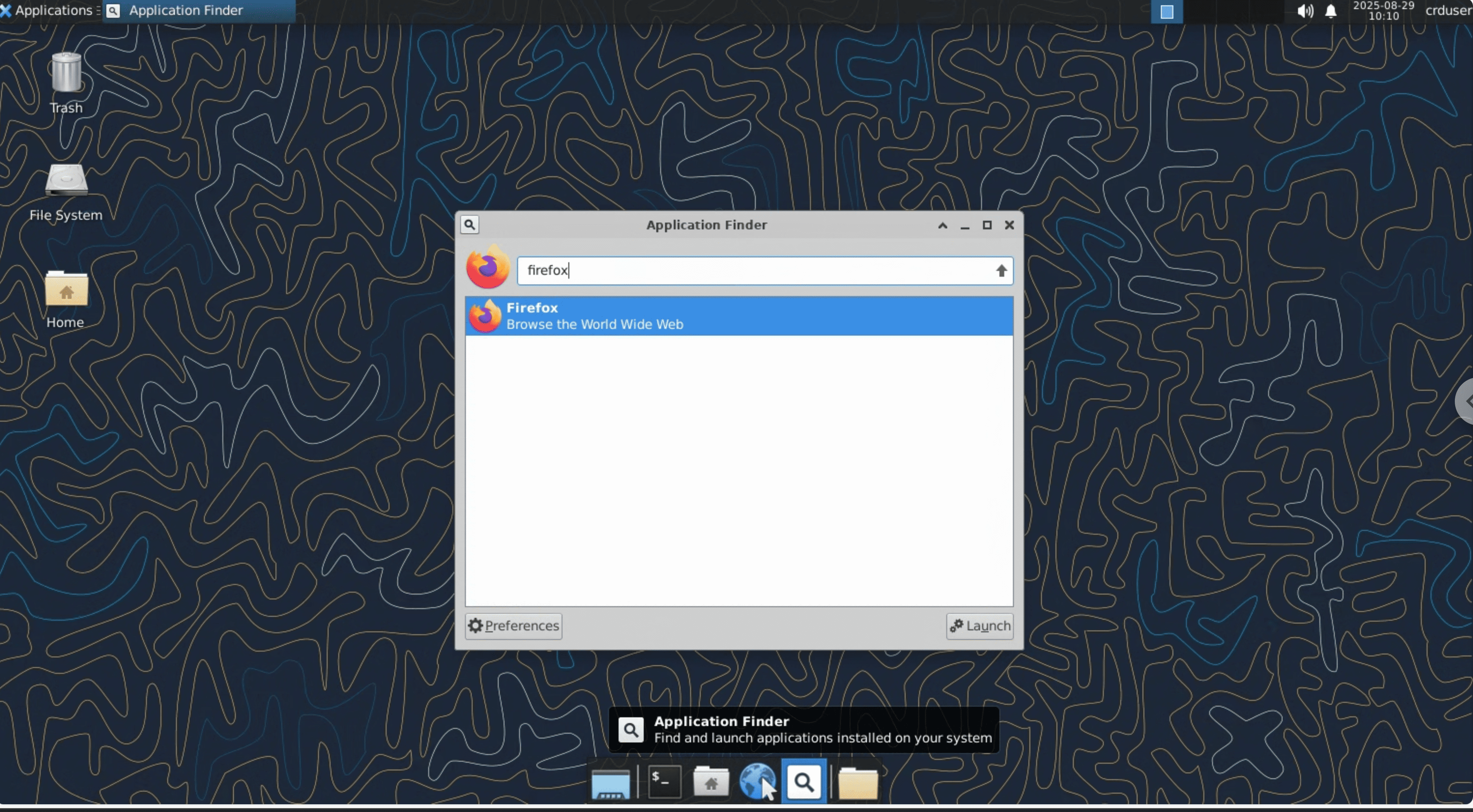Open the directory folder dock icon
This screenshot has height=812, width=1473.
pyautogui.click(x=858, y=783)
